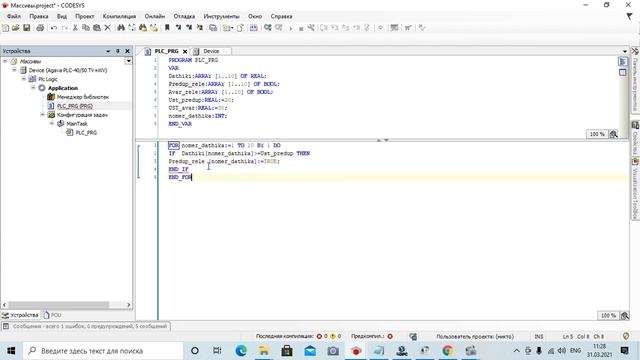The image size is (640, 360).
Task: Click the zoom magnifier in implementation editor
Action: click(x=625, y=316)
